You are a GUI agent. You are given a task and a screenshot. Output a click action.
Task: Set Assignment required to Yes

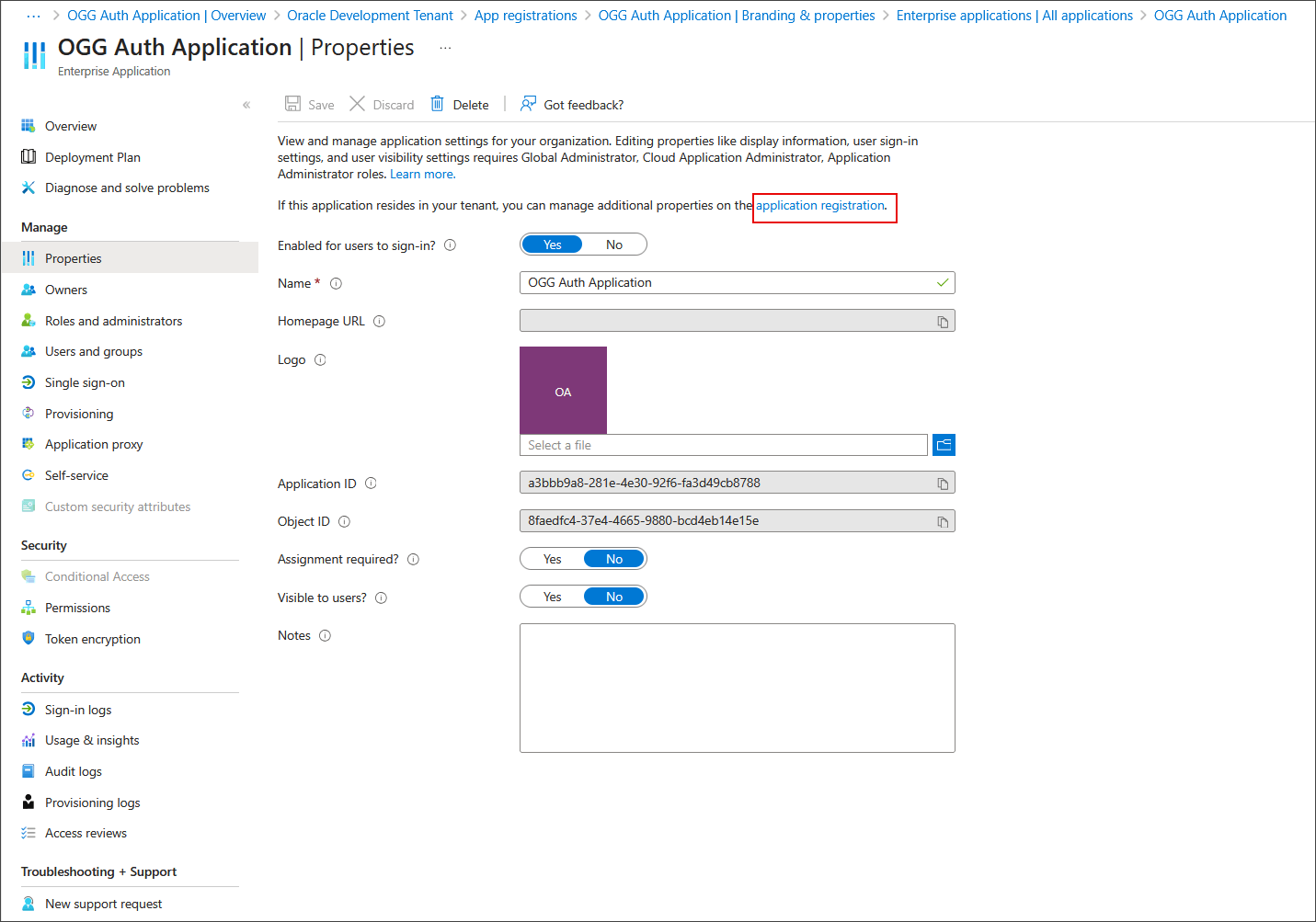552,559
